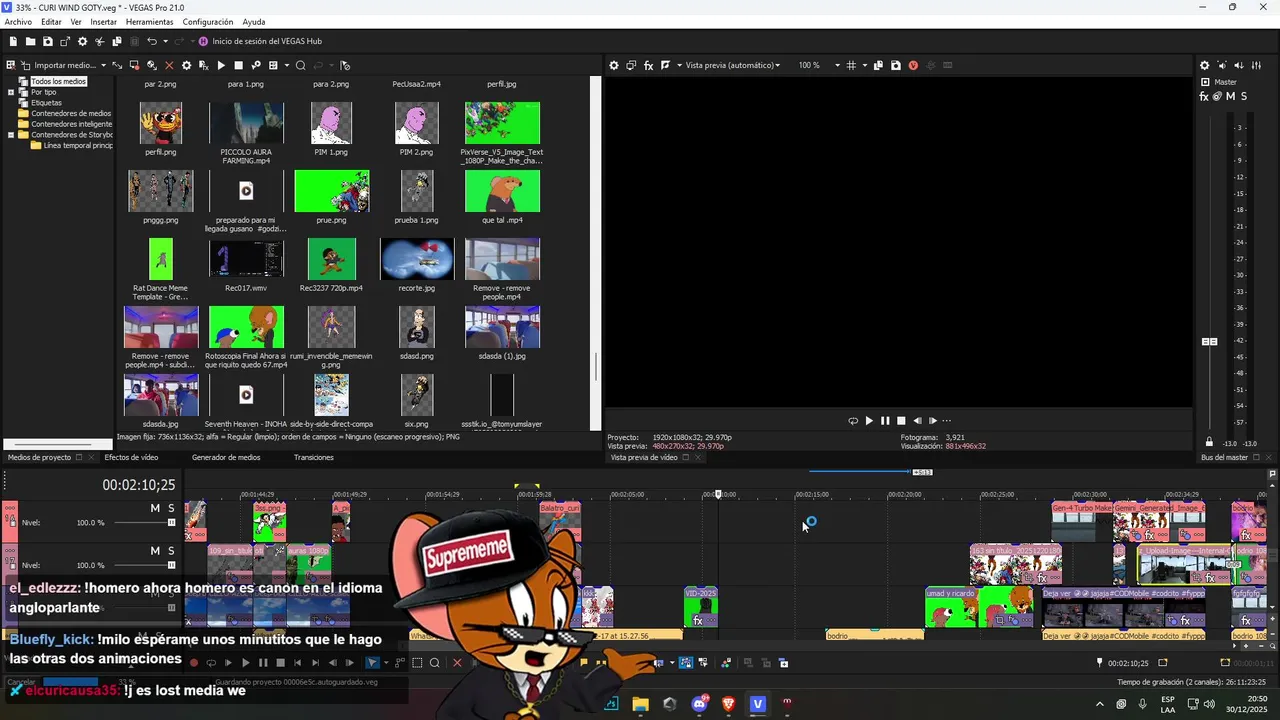Screen dimensions: 1280x720
Task: Open Vista previa (automático) quality dropdown
Action: [x=732, y=65]
